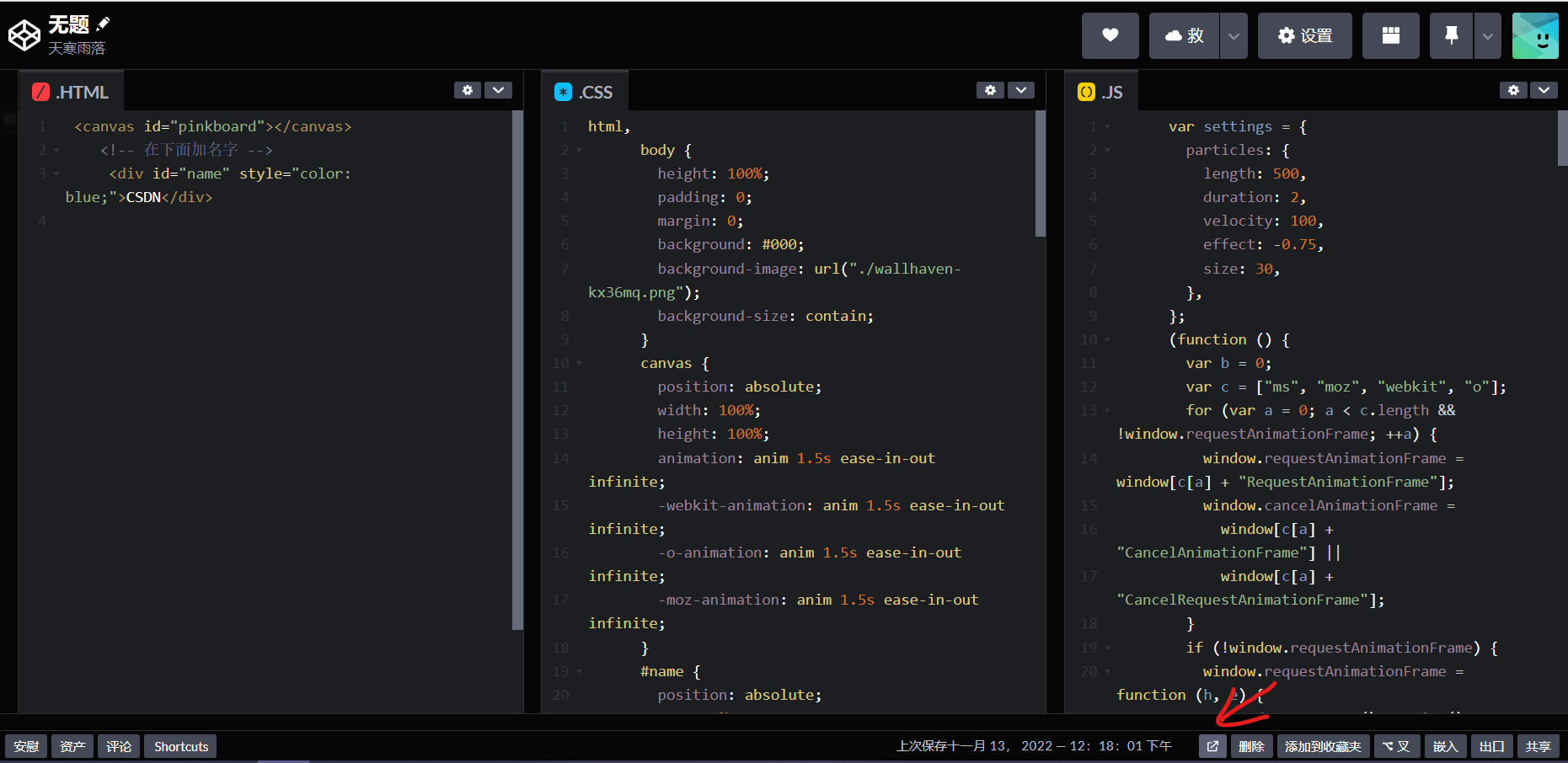
Task: Open the HTML editor gear settings
Action: (468, 90)
